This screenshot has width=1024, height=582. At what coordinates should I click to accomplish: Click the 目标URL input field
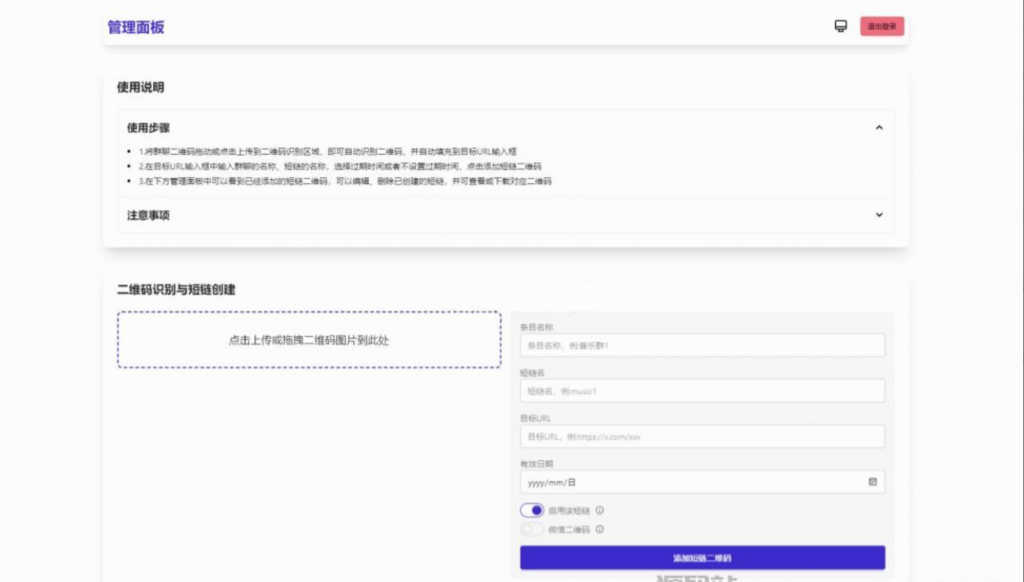pos(700,436)
